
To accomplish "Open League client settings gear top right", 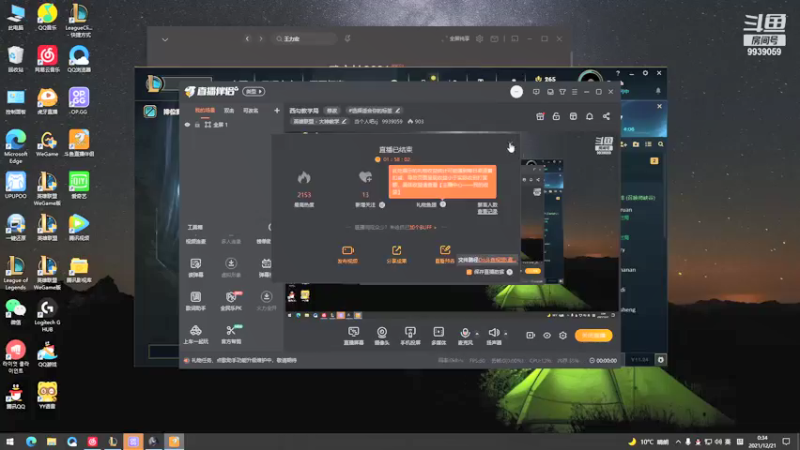I will 645,73.
